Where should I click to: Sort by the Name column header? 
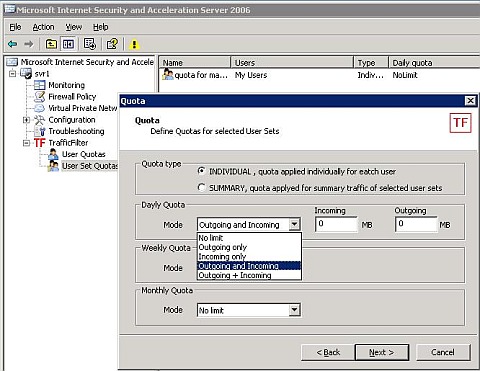coord(195,62)
